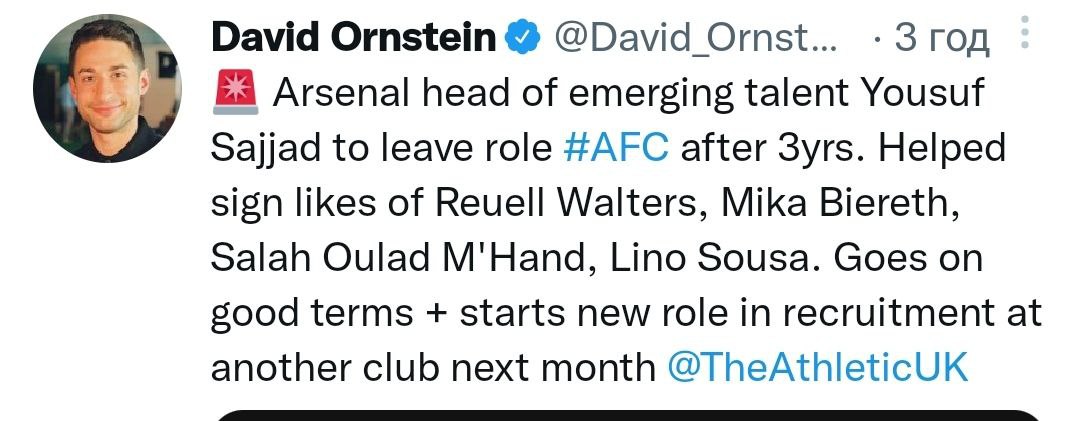Click "another club next month" text
Screen dimensions: 1080x421
click(x=431, y=367)
